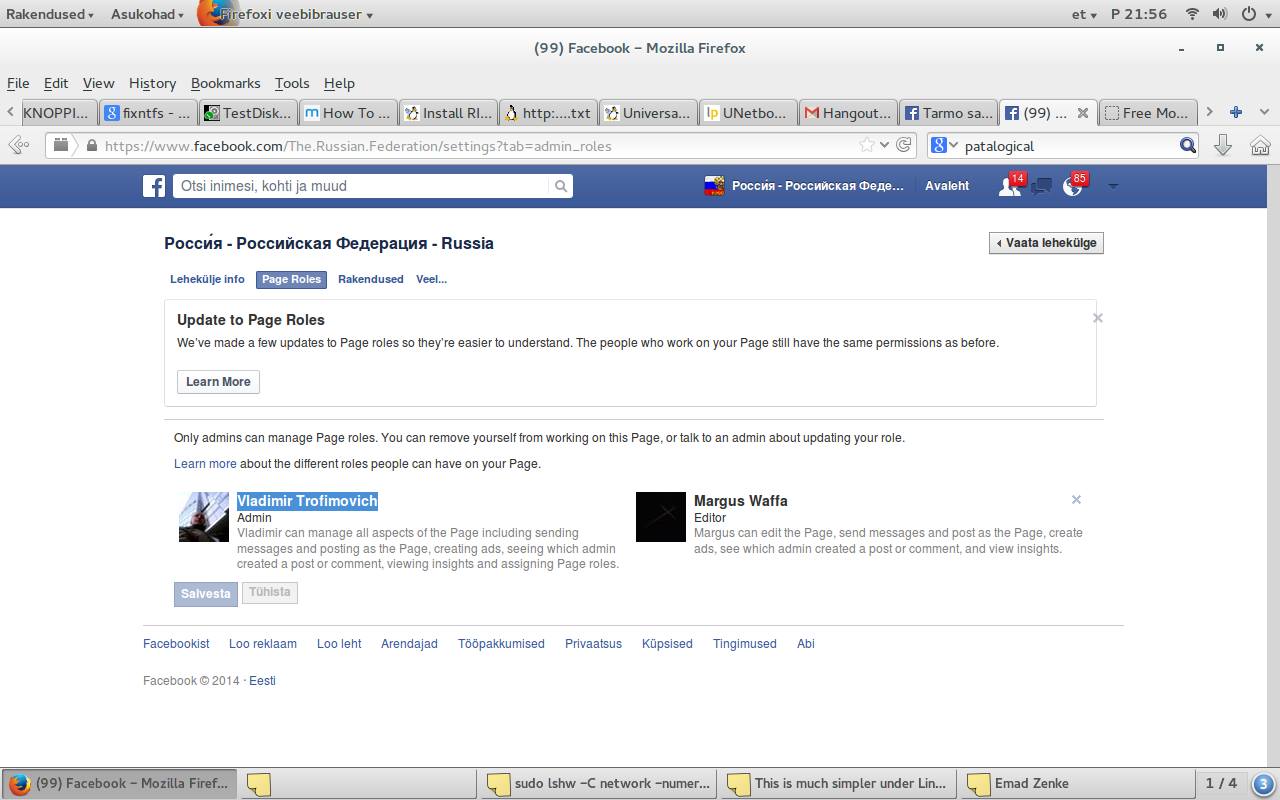Open the Bookmarks menu

pos(225,83)
